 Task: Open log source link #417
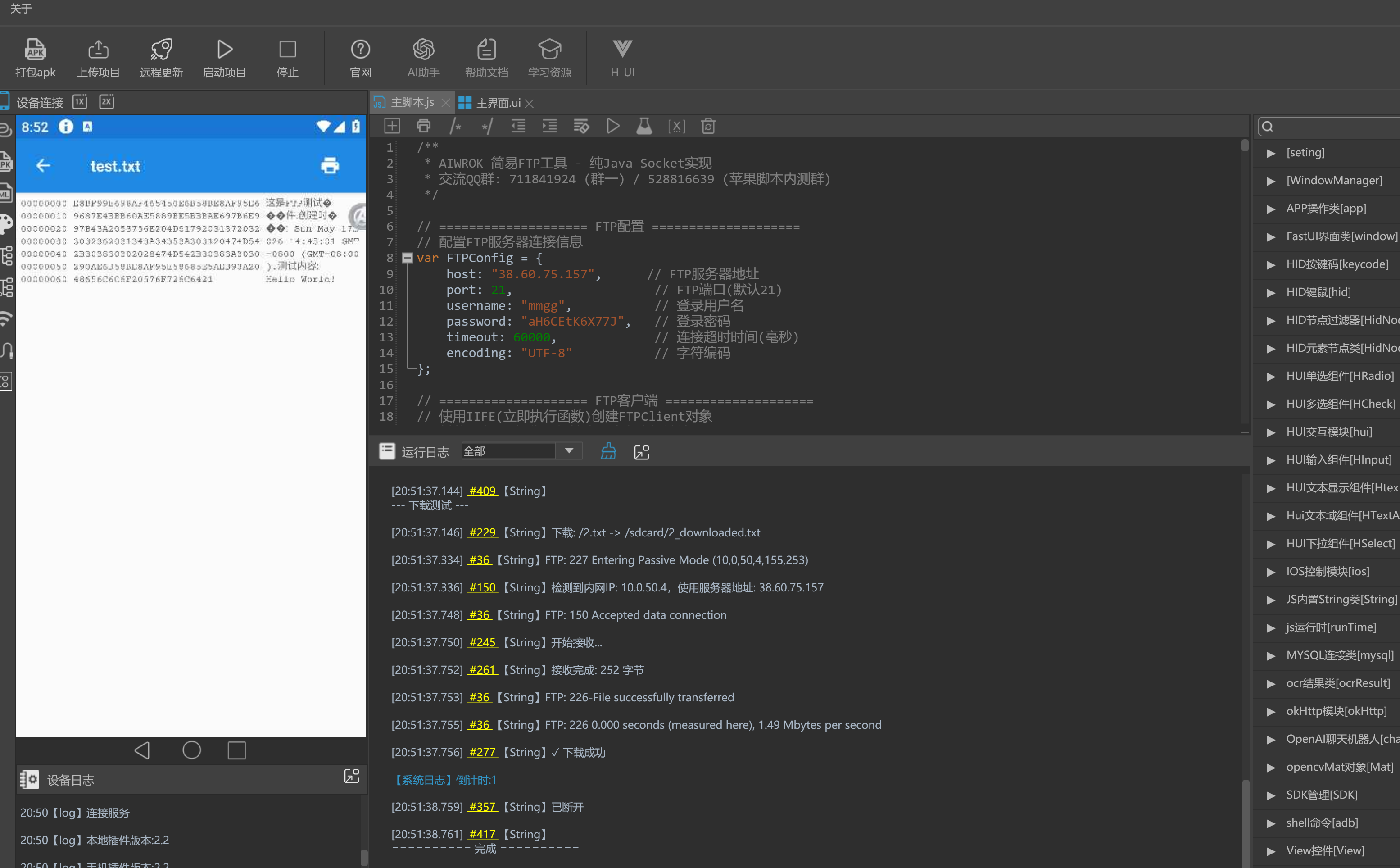[483, 834]
